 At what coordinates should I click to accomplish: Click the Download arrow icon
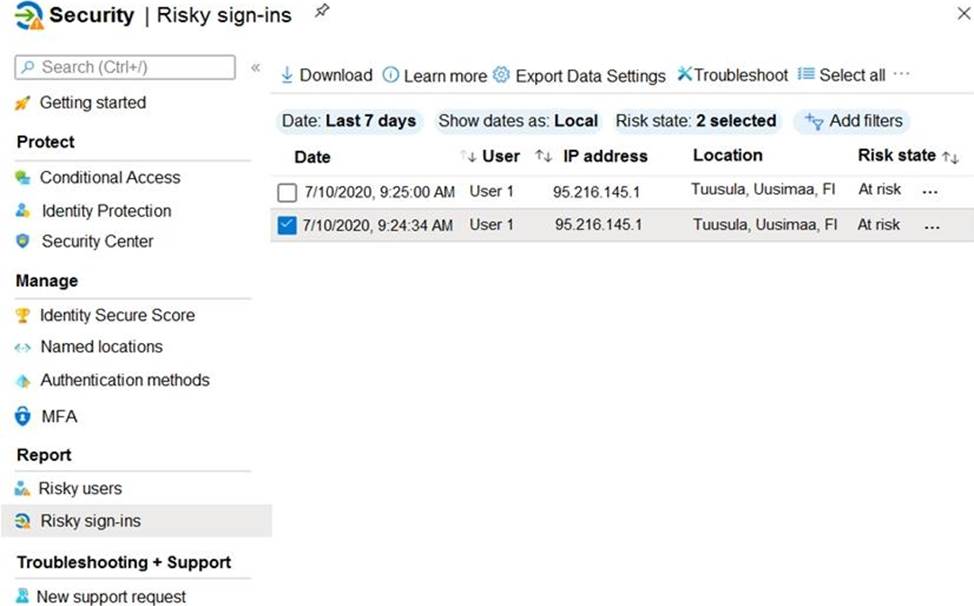point(287,75)
